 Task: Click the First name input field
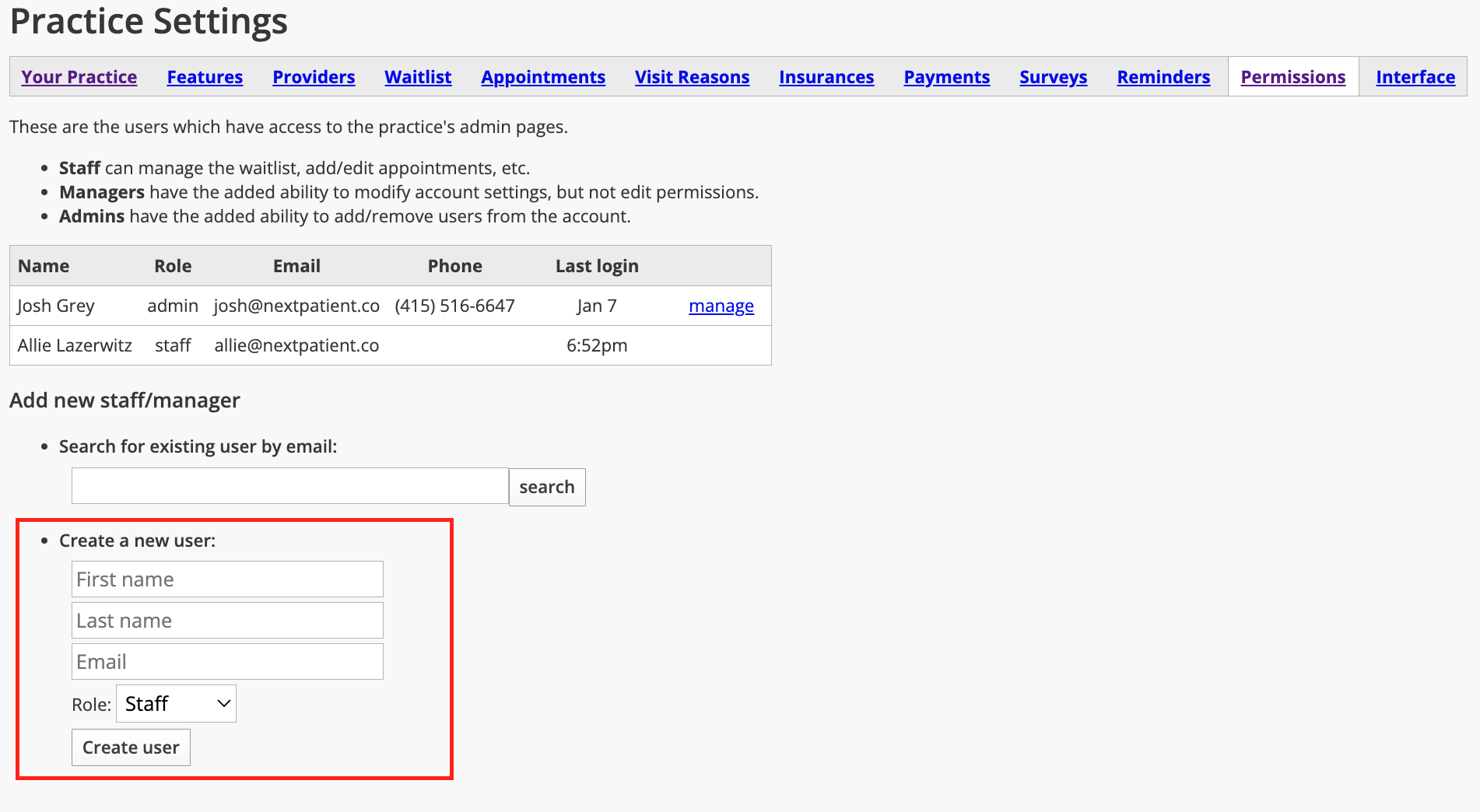click(227, 579)
